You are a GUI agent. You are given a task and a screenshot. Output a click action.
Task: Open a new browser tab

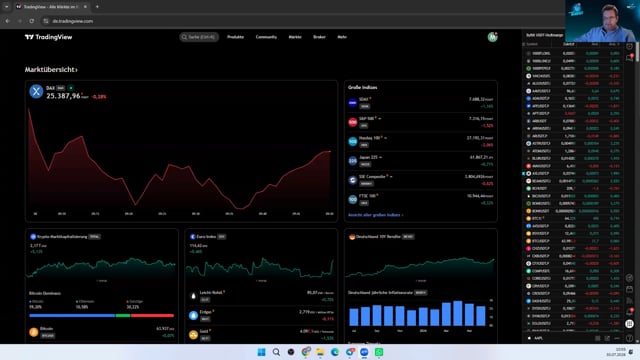point(97,7)
